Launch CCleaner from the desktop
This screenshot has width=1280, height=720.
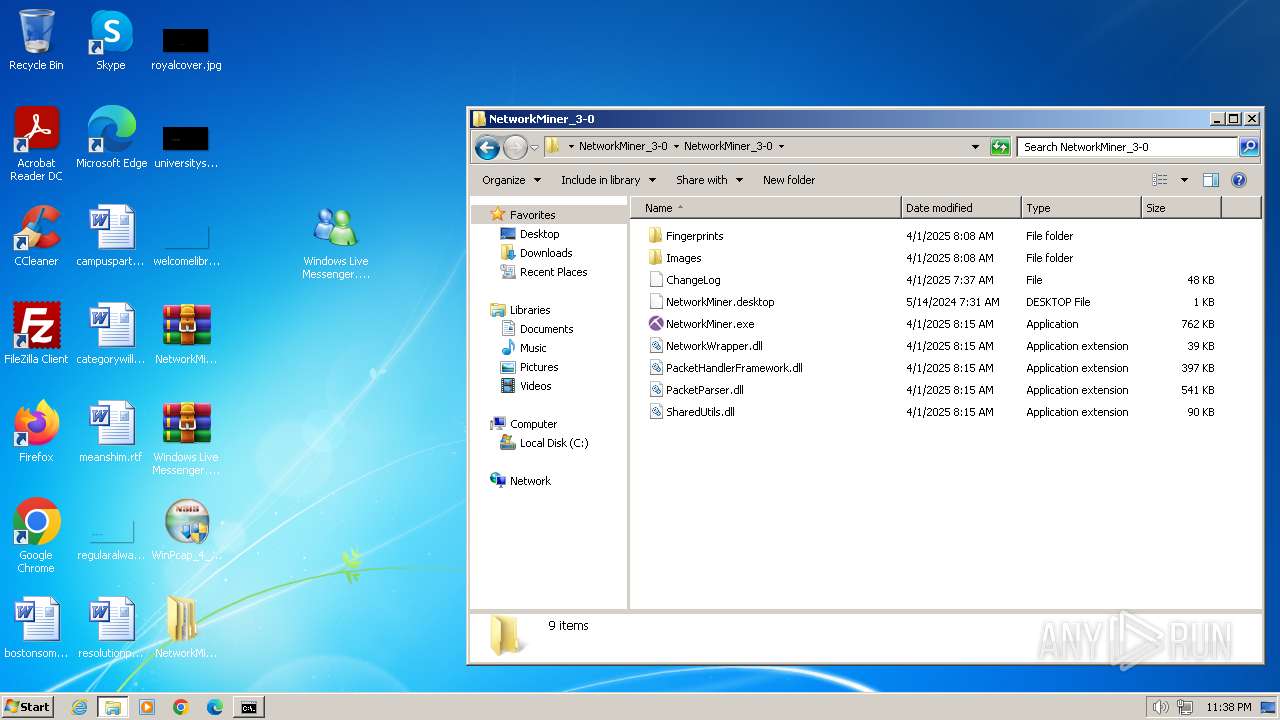36,236
